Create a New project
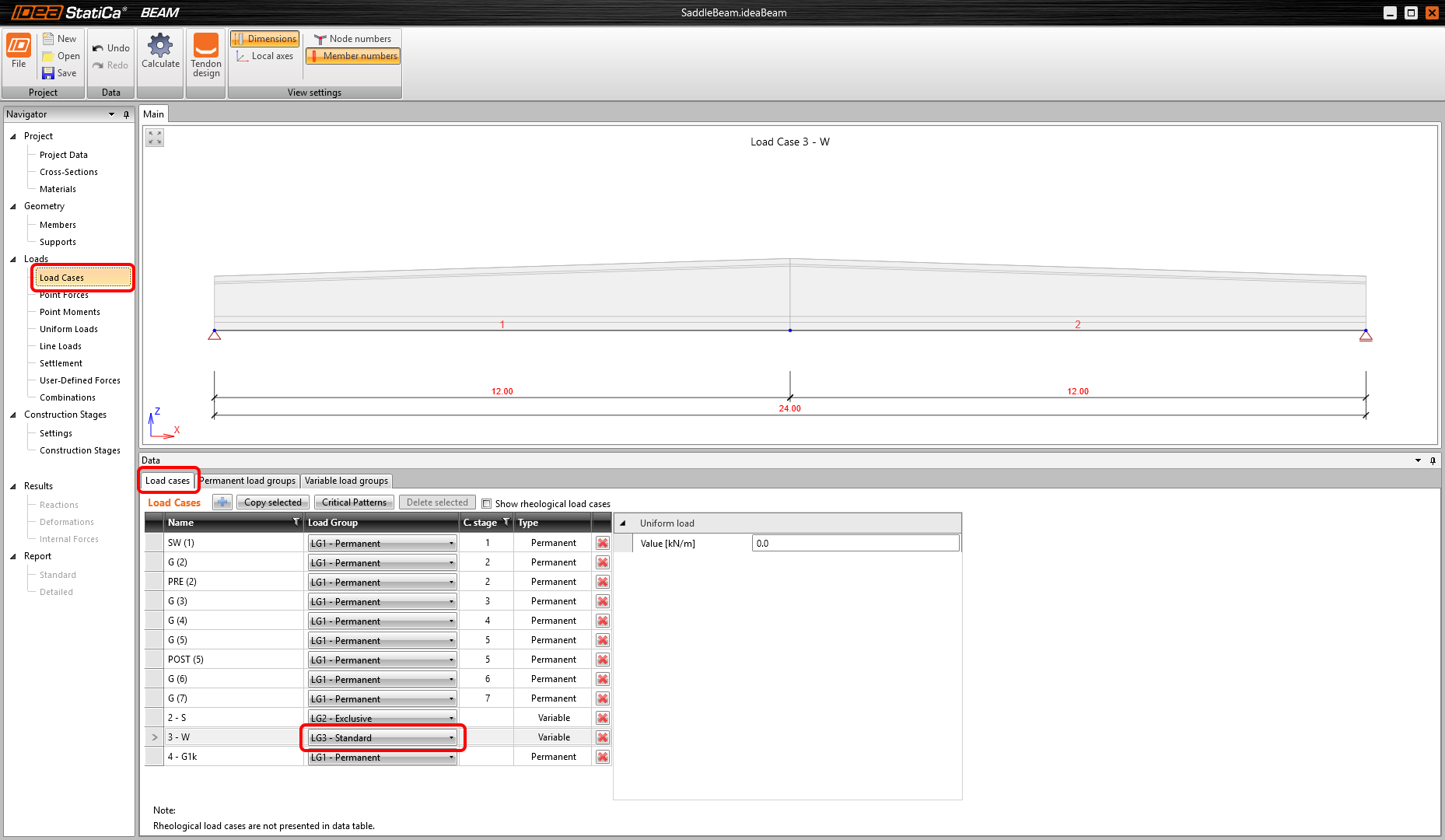Viewport: 1445px width, 840px height. [x=60, y=39]
